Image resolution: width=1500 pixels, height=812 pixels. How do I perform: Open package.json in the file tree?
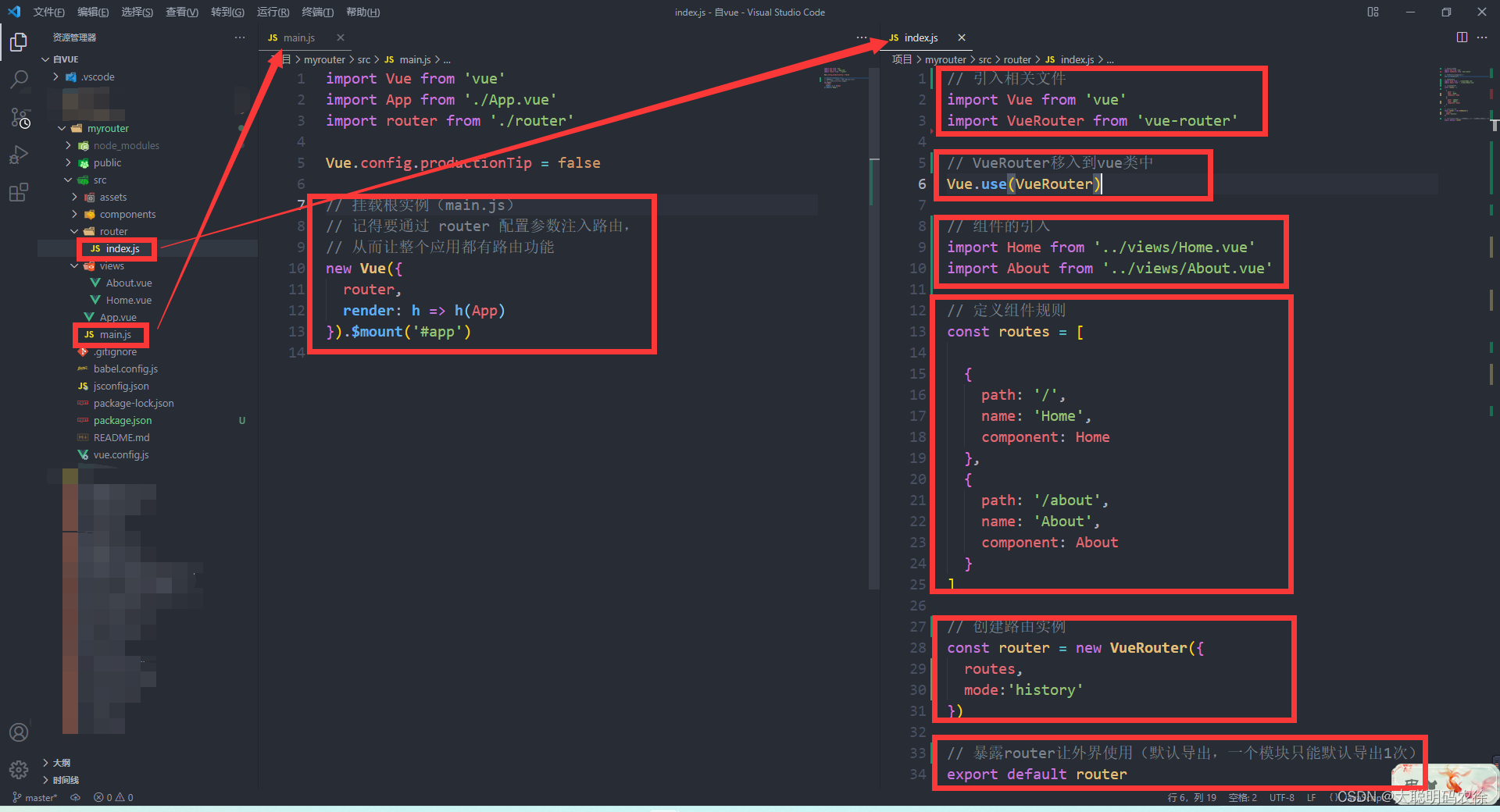click(x=148, y=420)
